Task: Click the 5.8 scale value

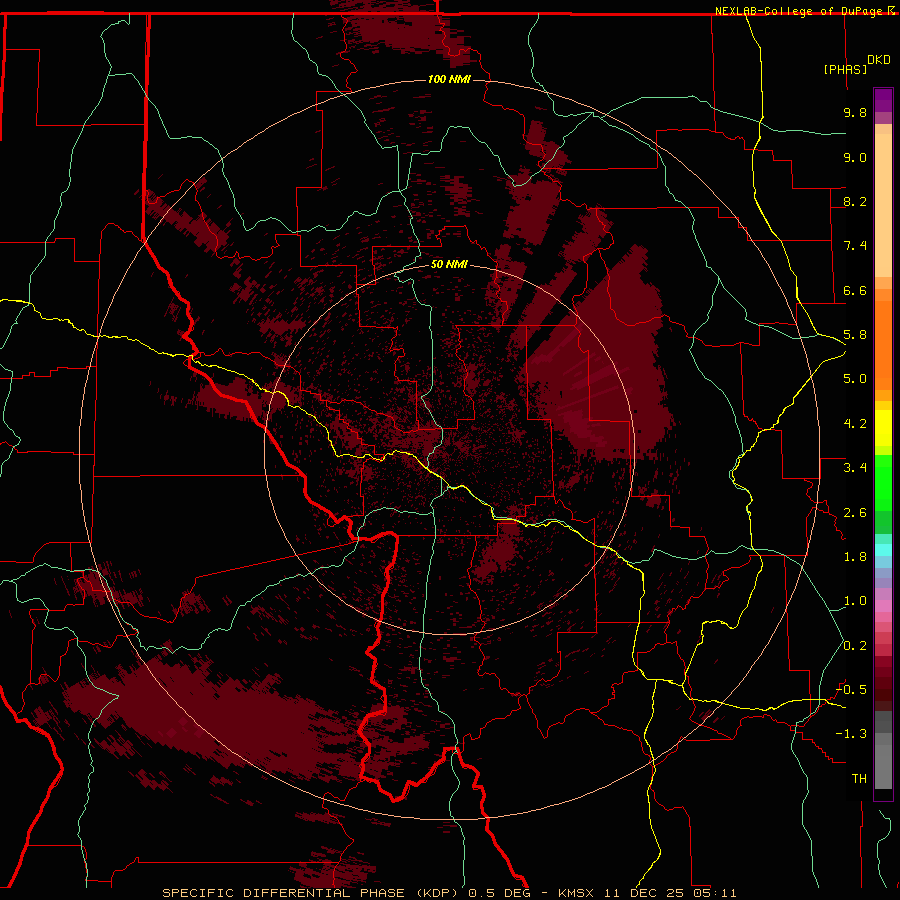Action: click(855, 335)
